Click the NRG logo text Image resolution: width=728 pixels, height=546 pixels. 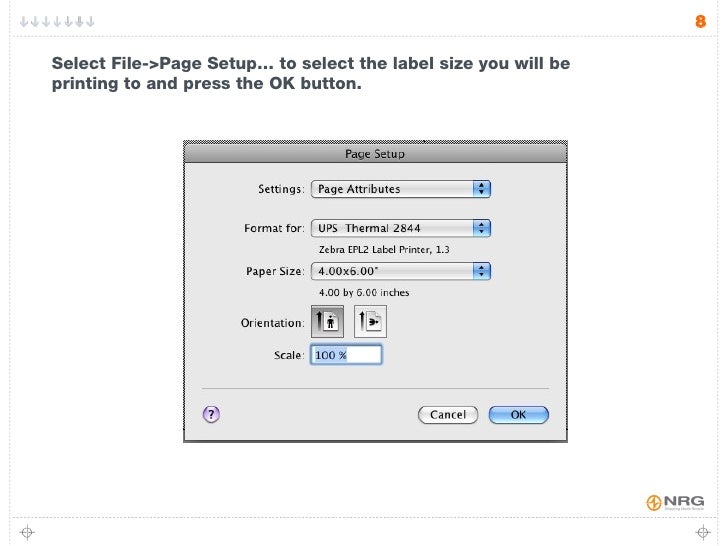click(x=684, y=501)
